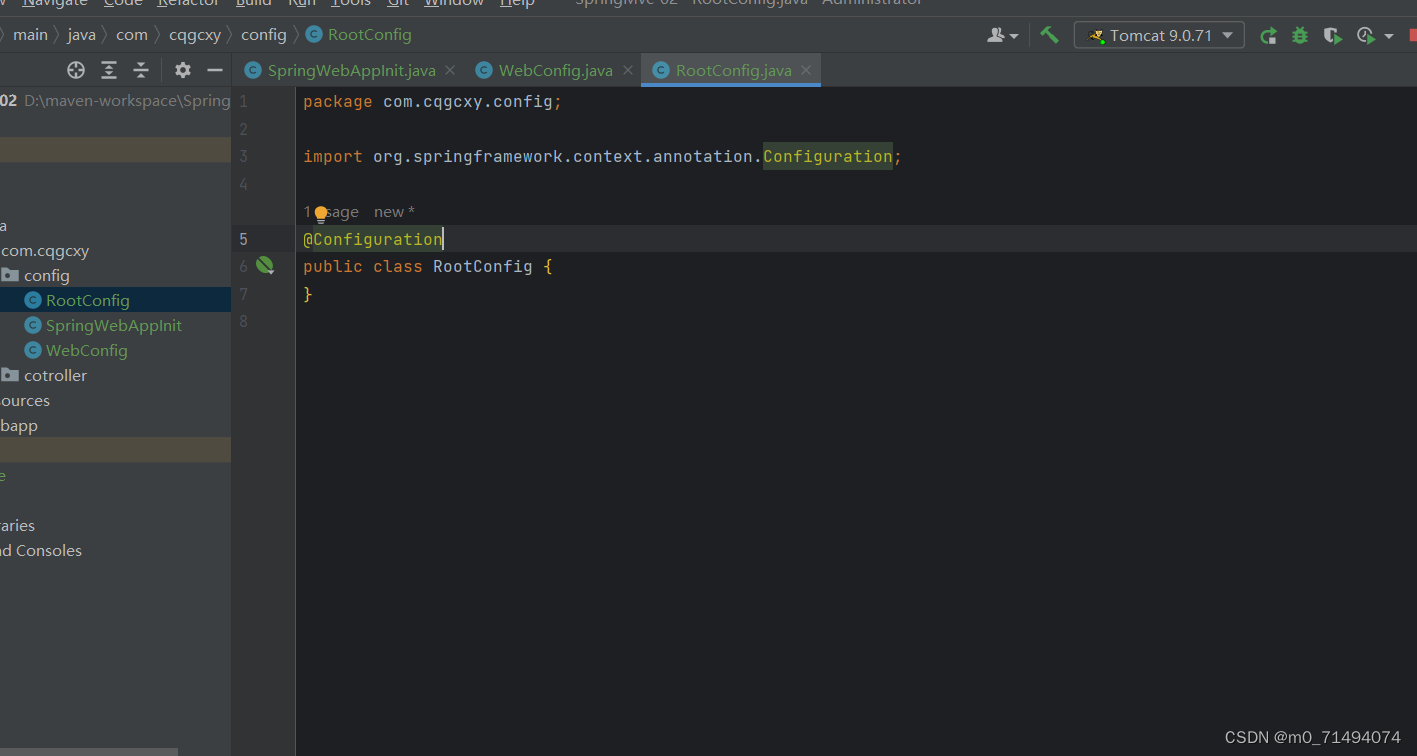Click the 'cqgcxy' breadcrumb
This screenshot has width=1417, height=756.
click(x=195, y=34)
